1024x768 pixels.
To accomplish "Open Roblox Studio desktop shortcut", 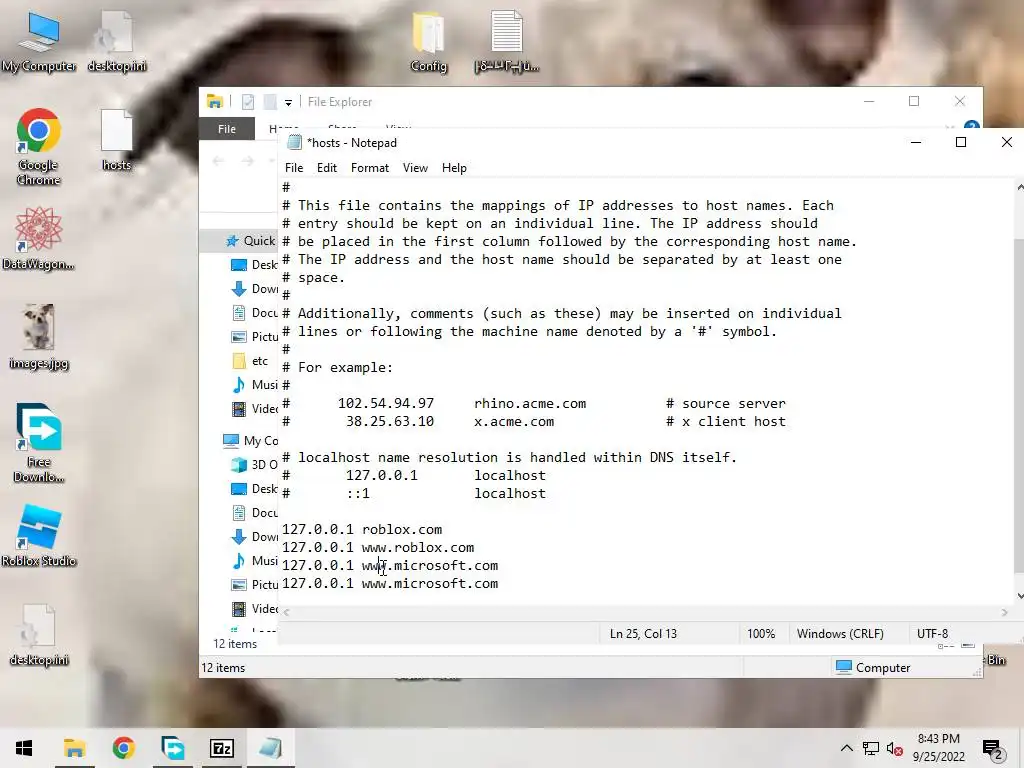I will 39,536.
